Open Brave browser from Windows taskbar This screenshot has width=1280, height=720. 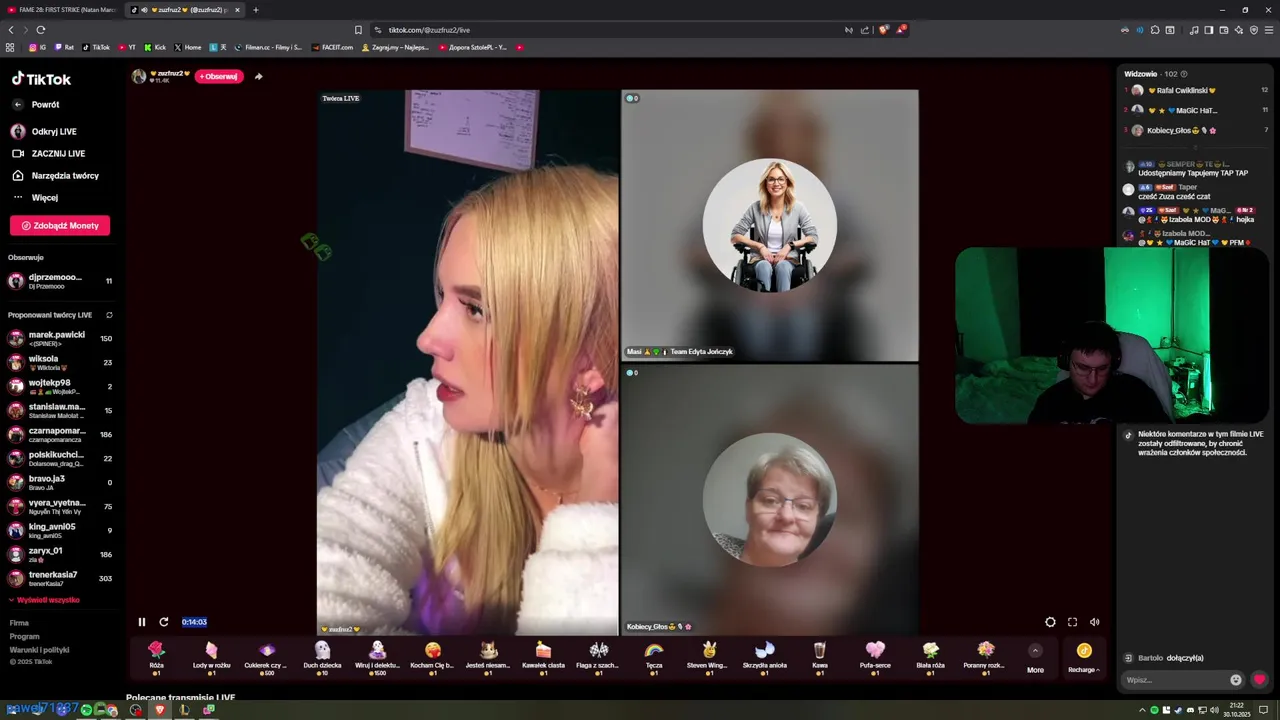coord(159,710)
